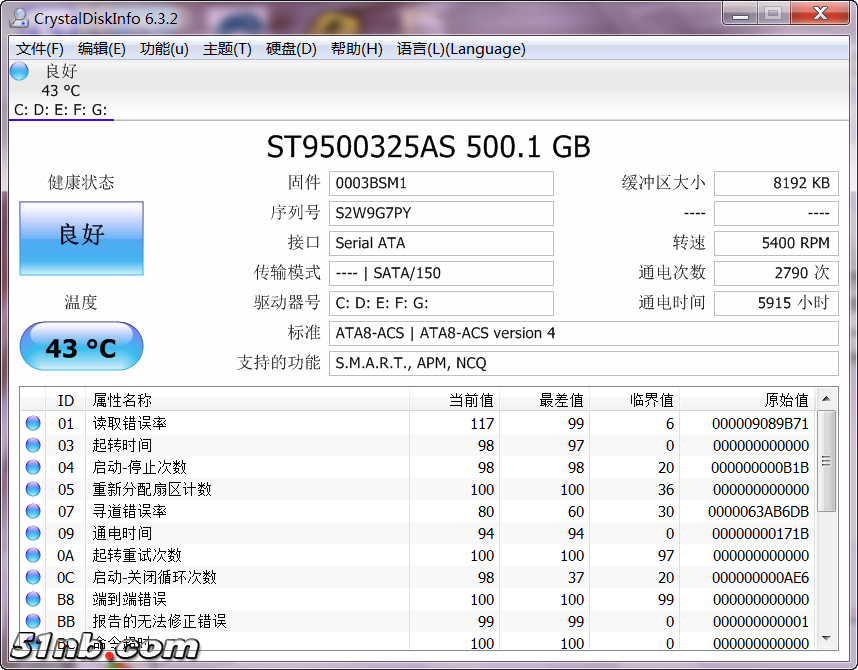Click the 属性名称 column header
This screenshot has width=858, height=670.
pos(122,400)
